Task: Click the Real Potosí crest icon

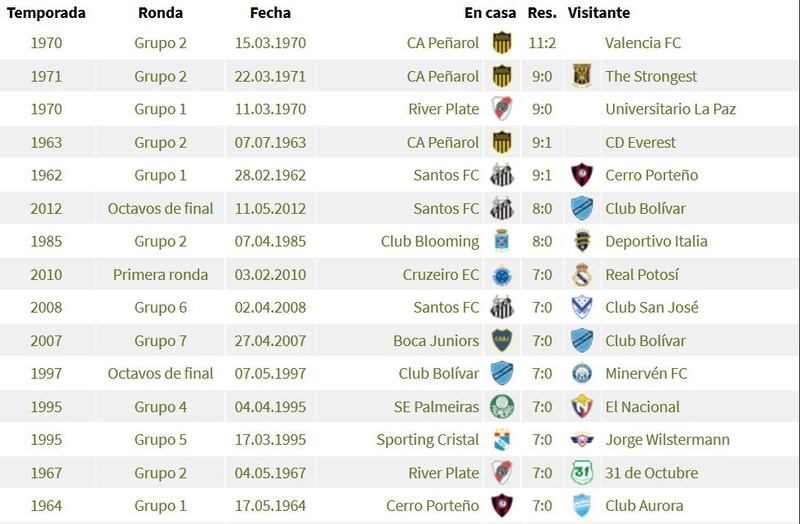Action: [x=582, y=275]
